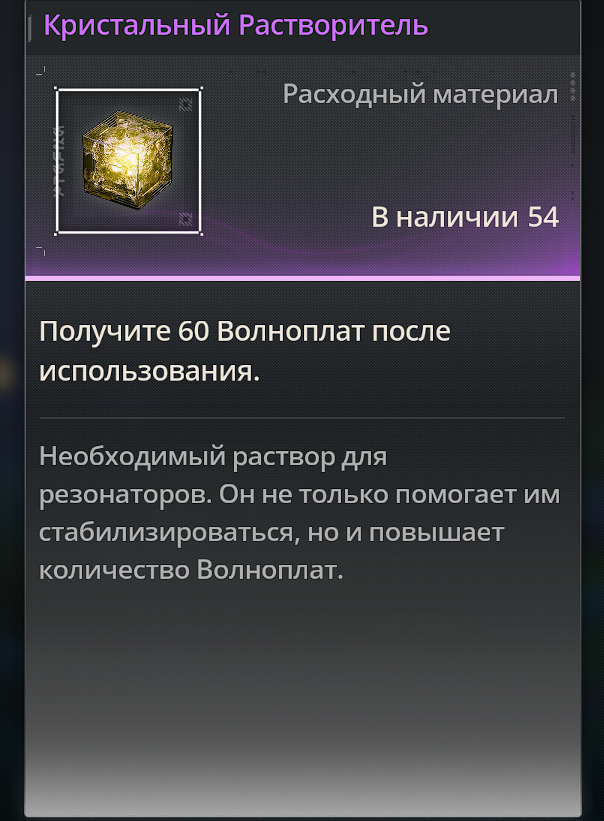The width and height of the screenshot is (604, 821).
Task: Click the number 54 in stock count
Action: coord(543,217)
